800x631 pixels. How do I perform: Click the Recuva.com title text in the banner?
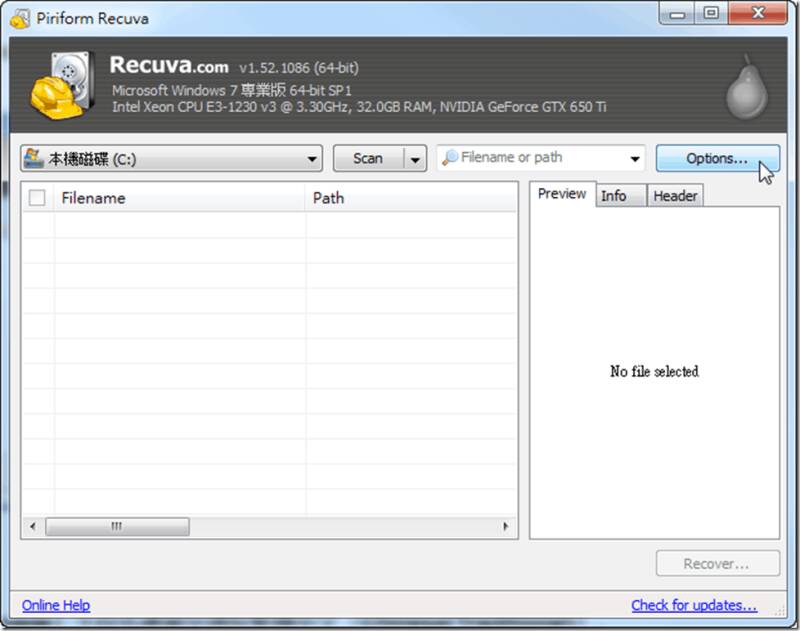pyautogui.click(x=169, y=65)
